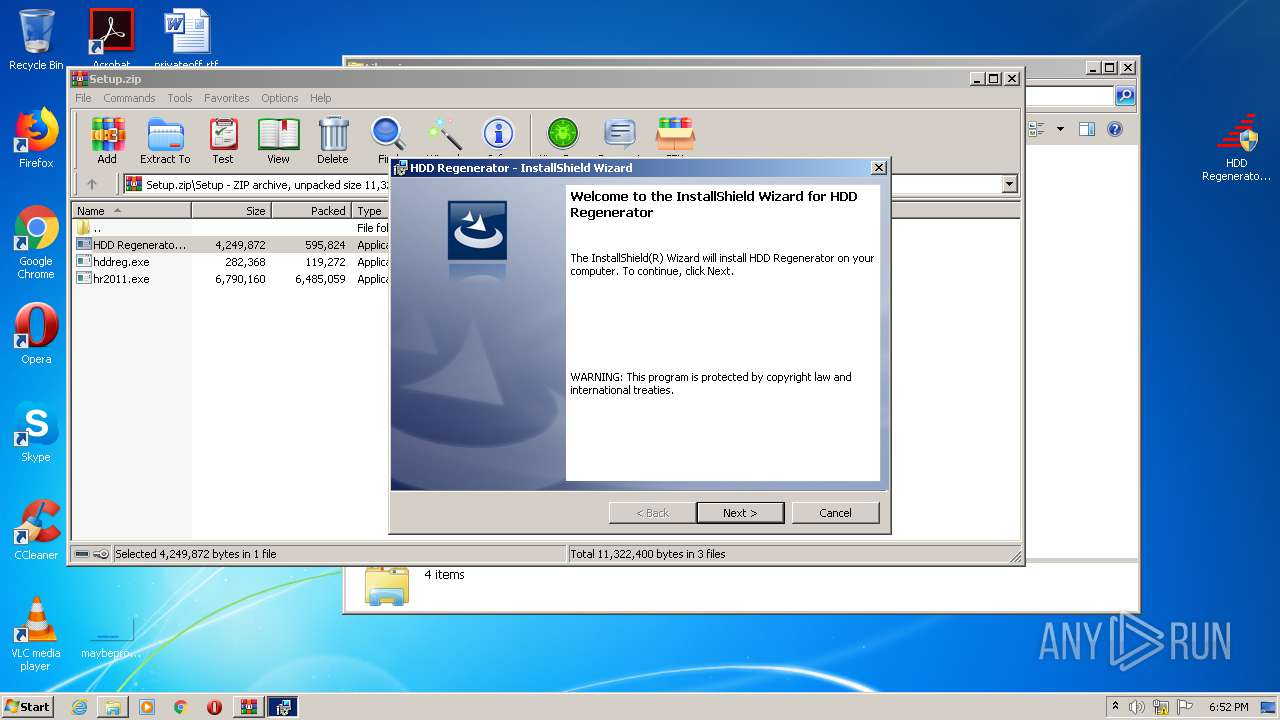
Task: Click Cancel in the InstallShield Wizard
Action: (x=835, y=512)
